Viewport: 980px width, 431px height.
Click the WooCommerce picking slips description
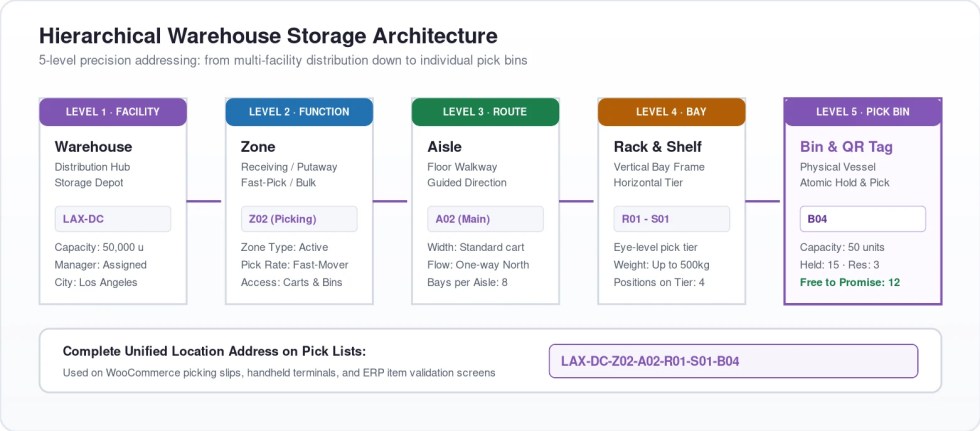point(279,373)
